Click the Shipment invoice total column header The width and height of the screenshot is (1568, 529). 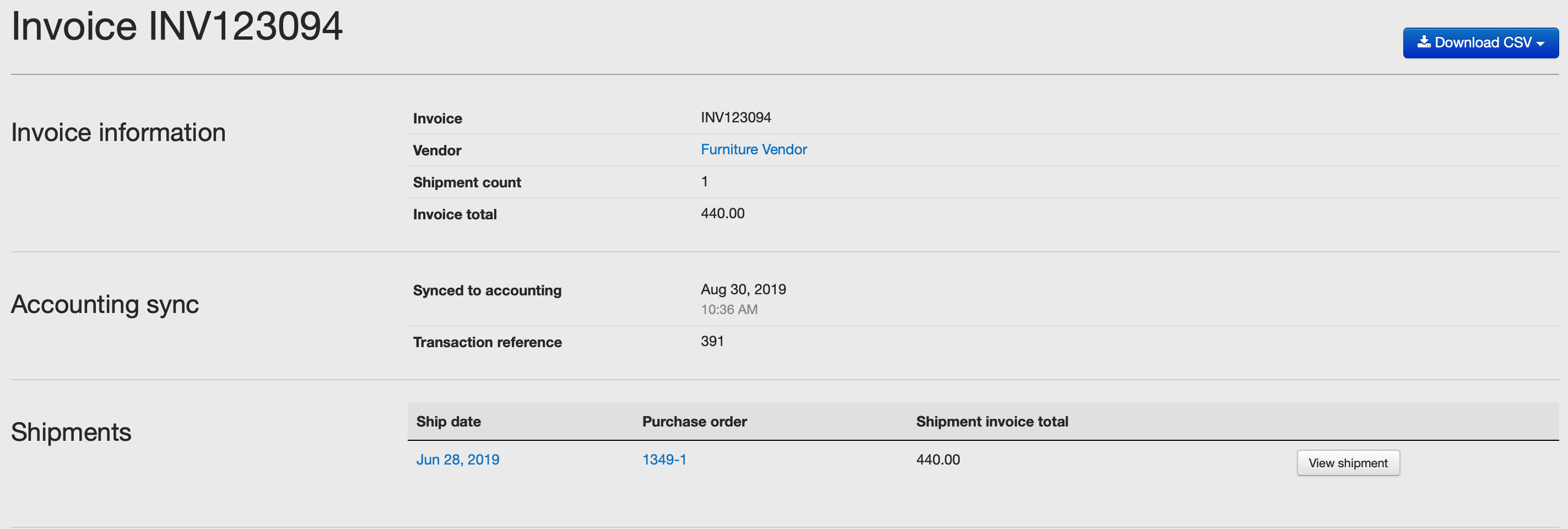[992, 421]
